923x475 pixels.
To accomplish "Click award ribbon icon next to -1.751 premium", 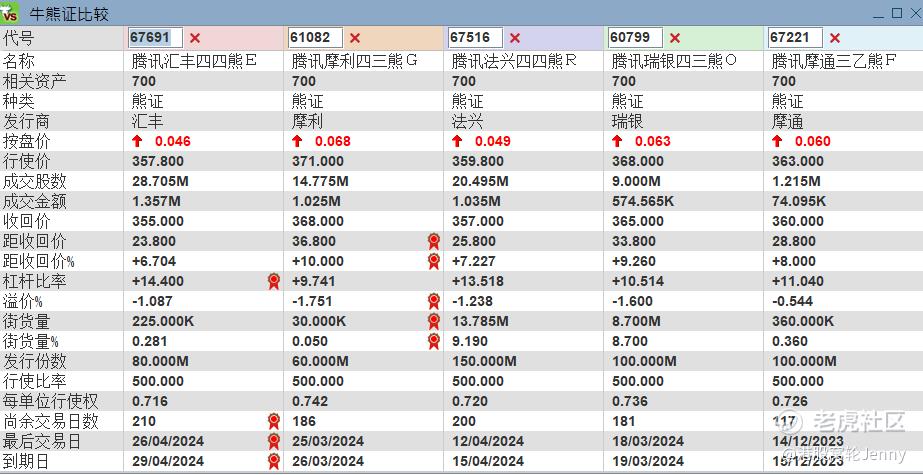I will (434, 301).
